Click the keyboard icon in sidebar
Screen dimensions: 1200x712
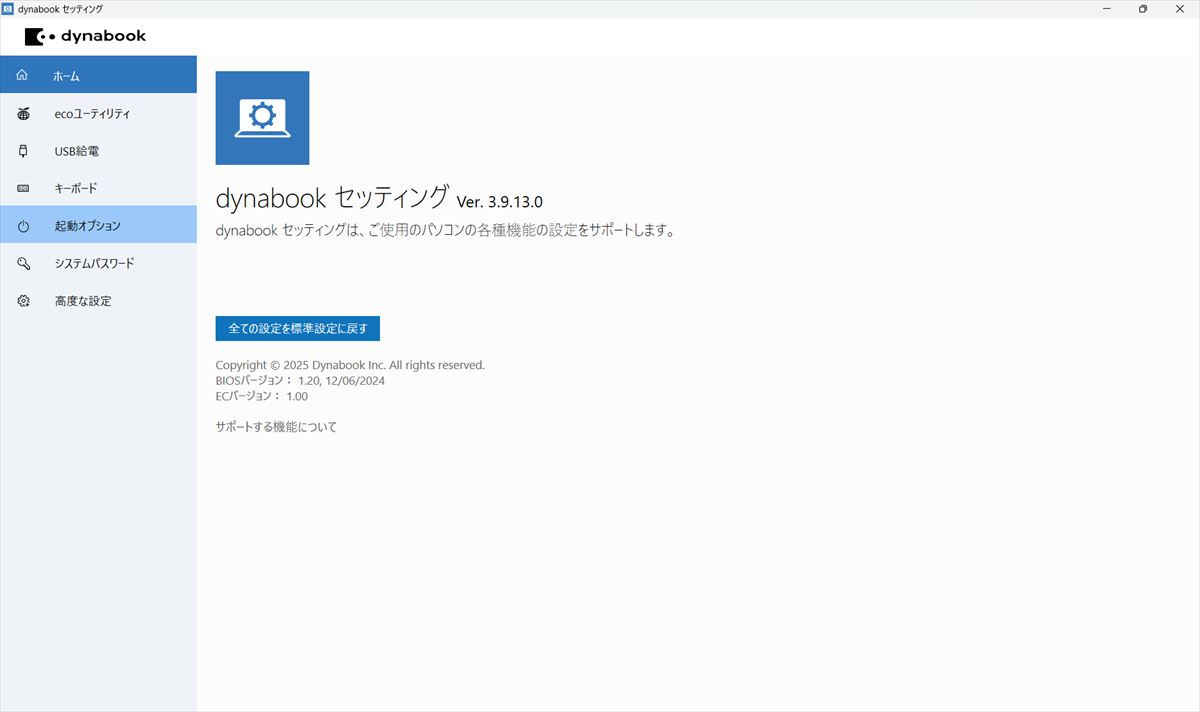tap(23, 188)
